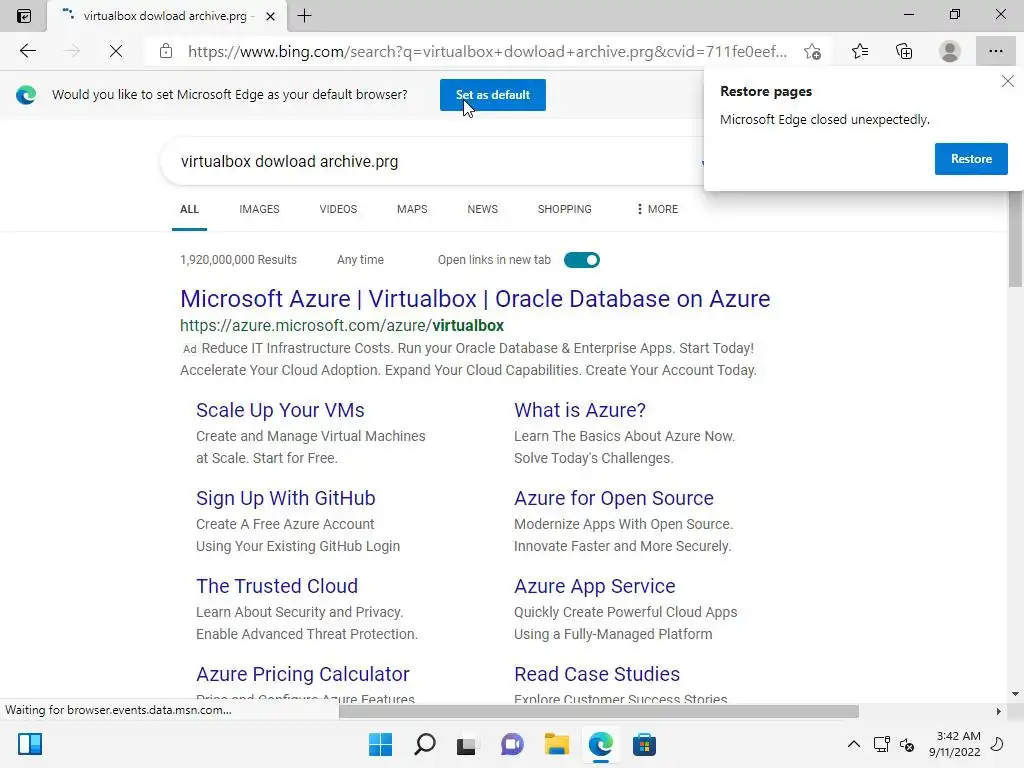Open What is Azure? link
This screenshot has height=768, width=1024.
click(580, 410)
